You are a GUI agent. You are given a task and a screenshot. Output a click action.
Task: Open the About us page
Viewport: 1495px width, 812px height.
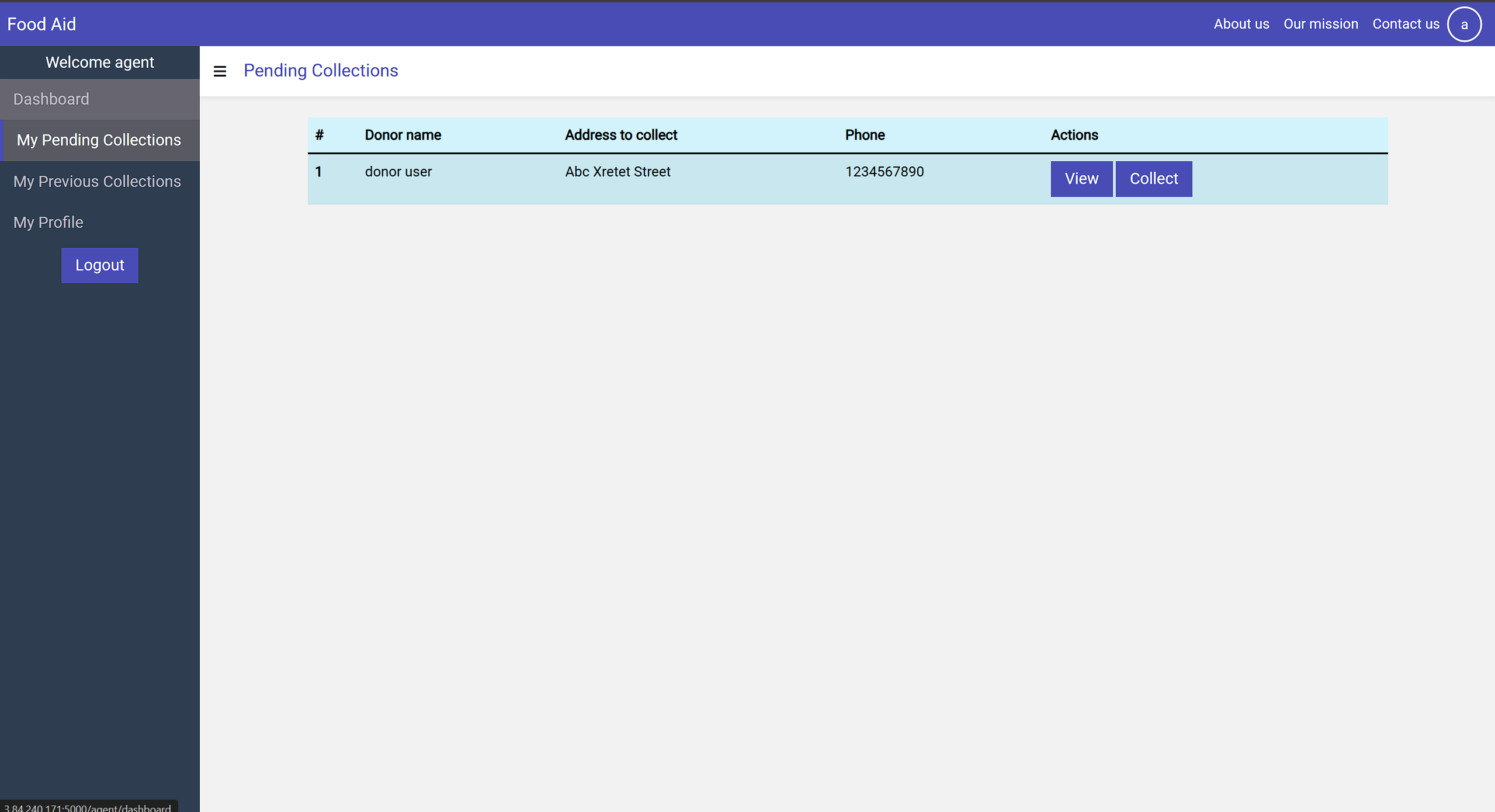pyautogui.click(x=1241, y=24)
